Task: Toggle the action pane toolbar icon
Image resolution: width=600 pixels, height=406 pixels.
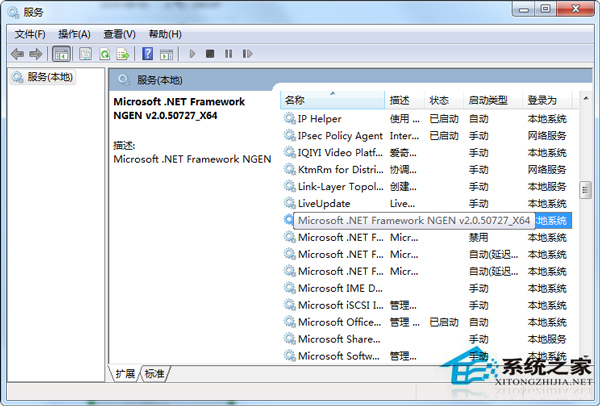Action: [x=166, y=54]
